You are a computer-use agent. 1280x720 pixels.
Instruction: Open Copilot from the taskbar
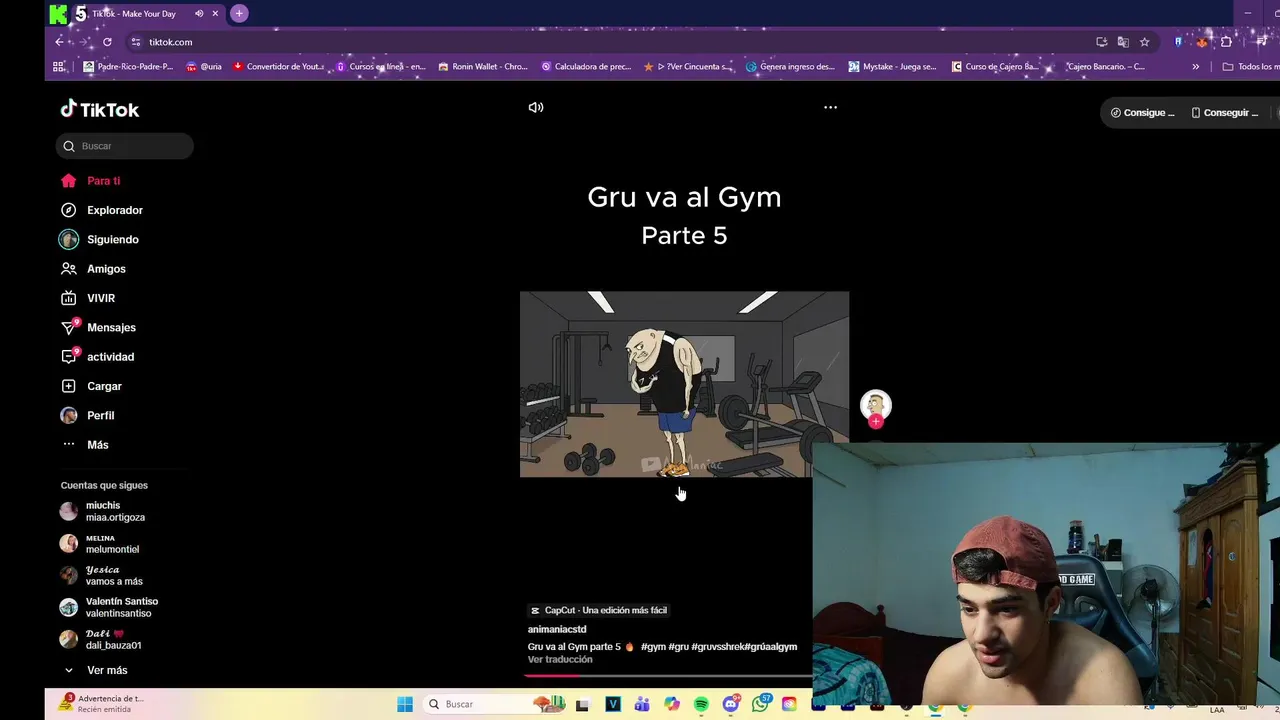[x=672, y=704]
